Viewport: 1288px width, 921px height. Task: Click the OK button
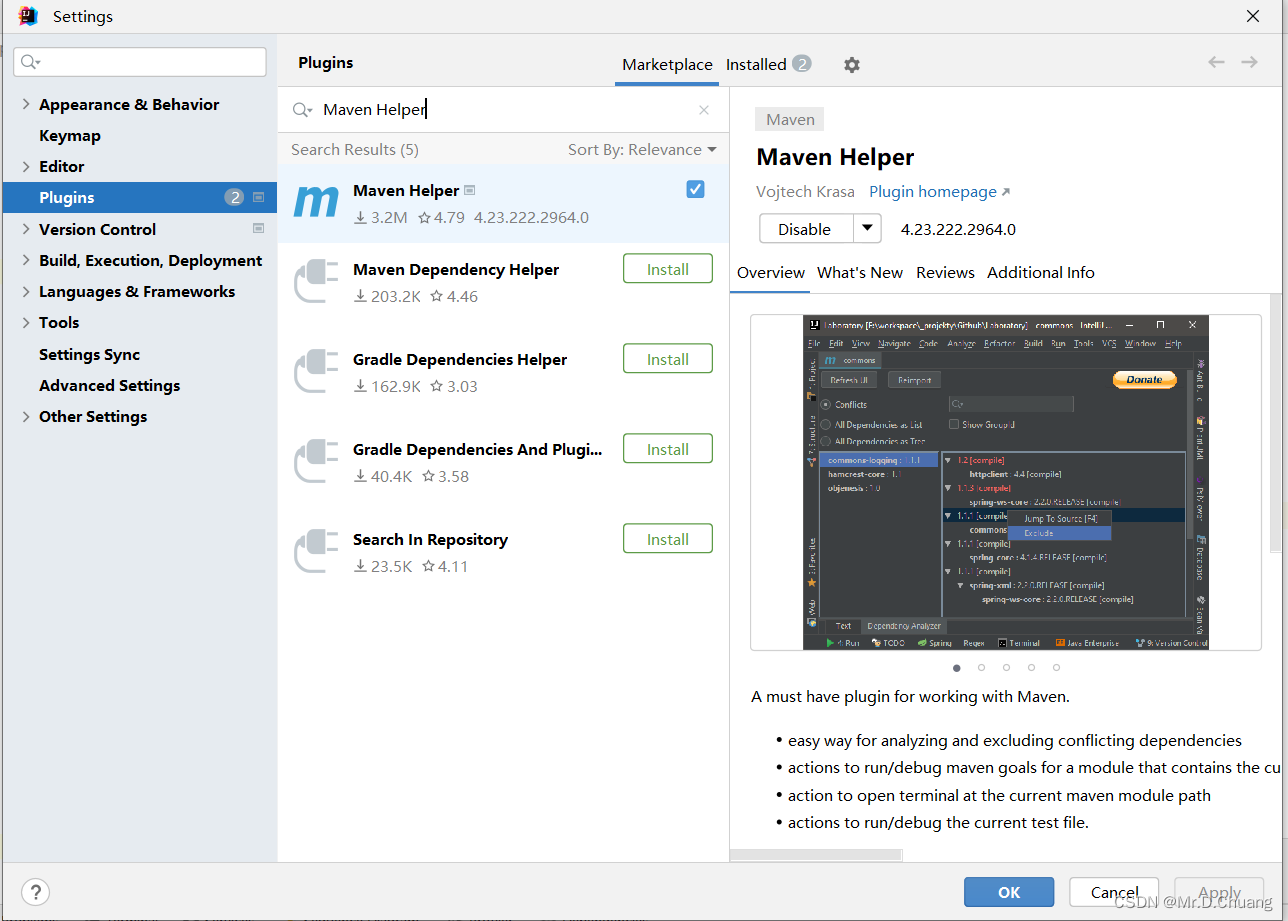point(1009,892)
